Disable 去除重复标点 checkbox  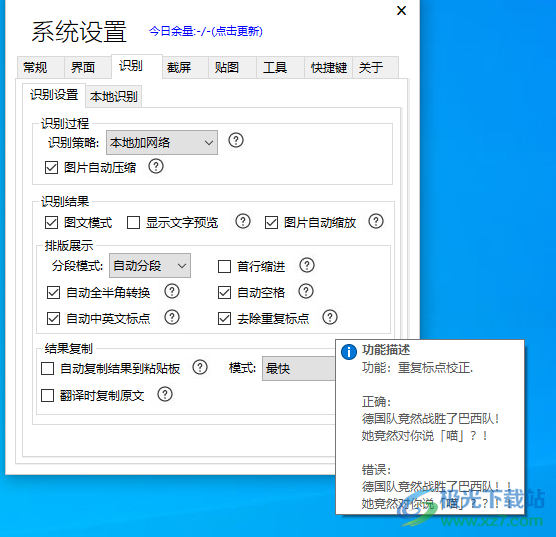[224, 319]
